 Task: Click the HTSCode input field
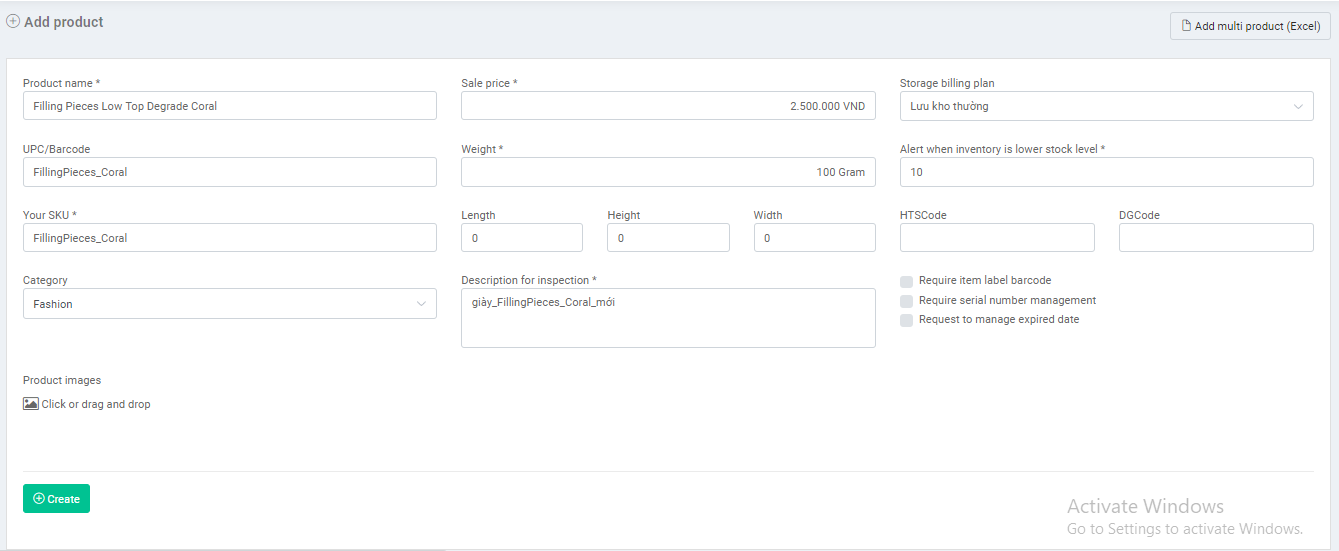997,238
